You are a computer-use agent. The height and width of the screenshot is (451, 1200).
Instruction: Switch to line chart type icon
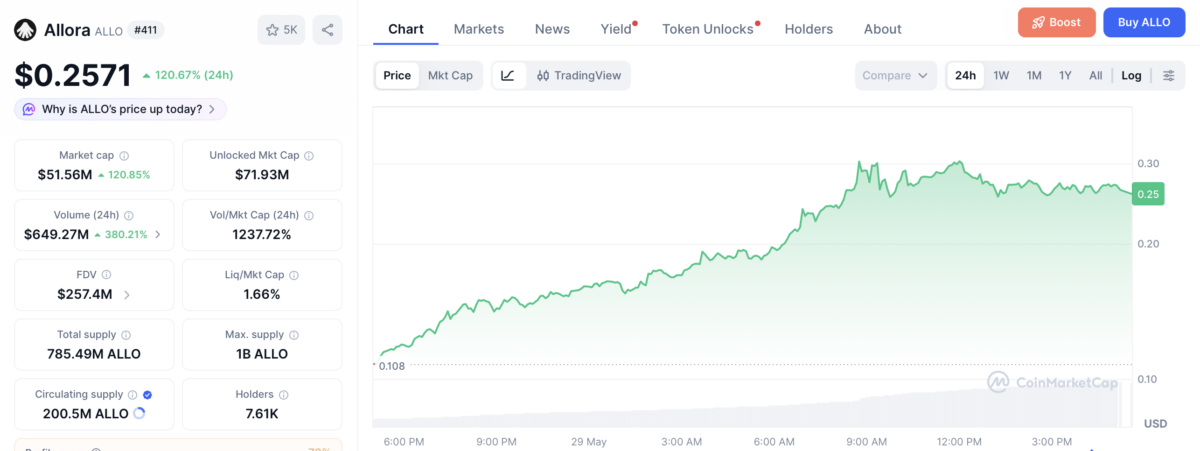[508, 75]
